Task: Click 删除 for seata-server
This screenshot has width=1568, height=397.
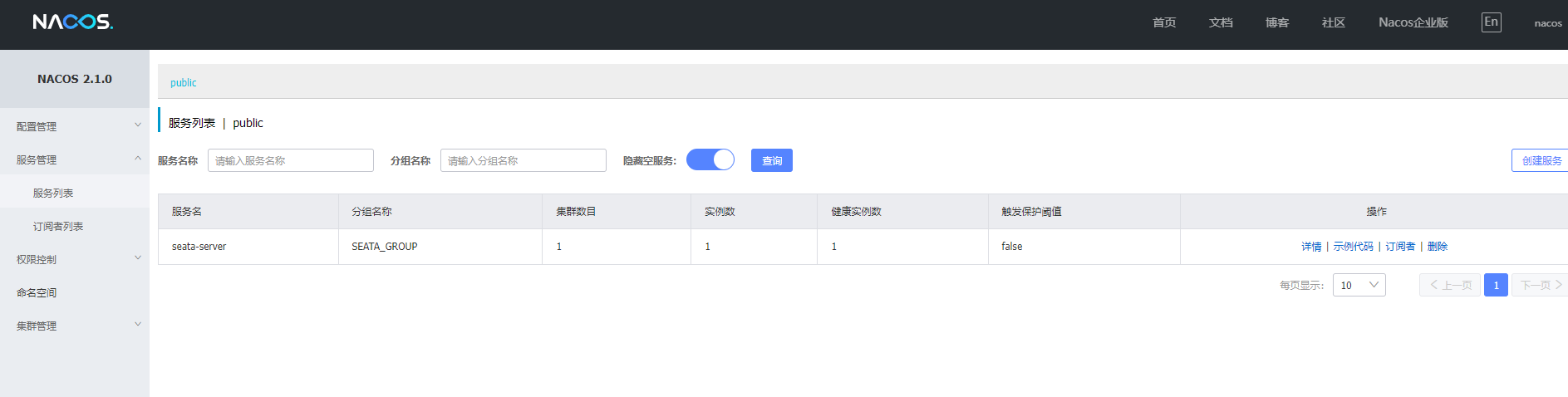Action: tap(1438, 247)
